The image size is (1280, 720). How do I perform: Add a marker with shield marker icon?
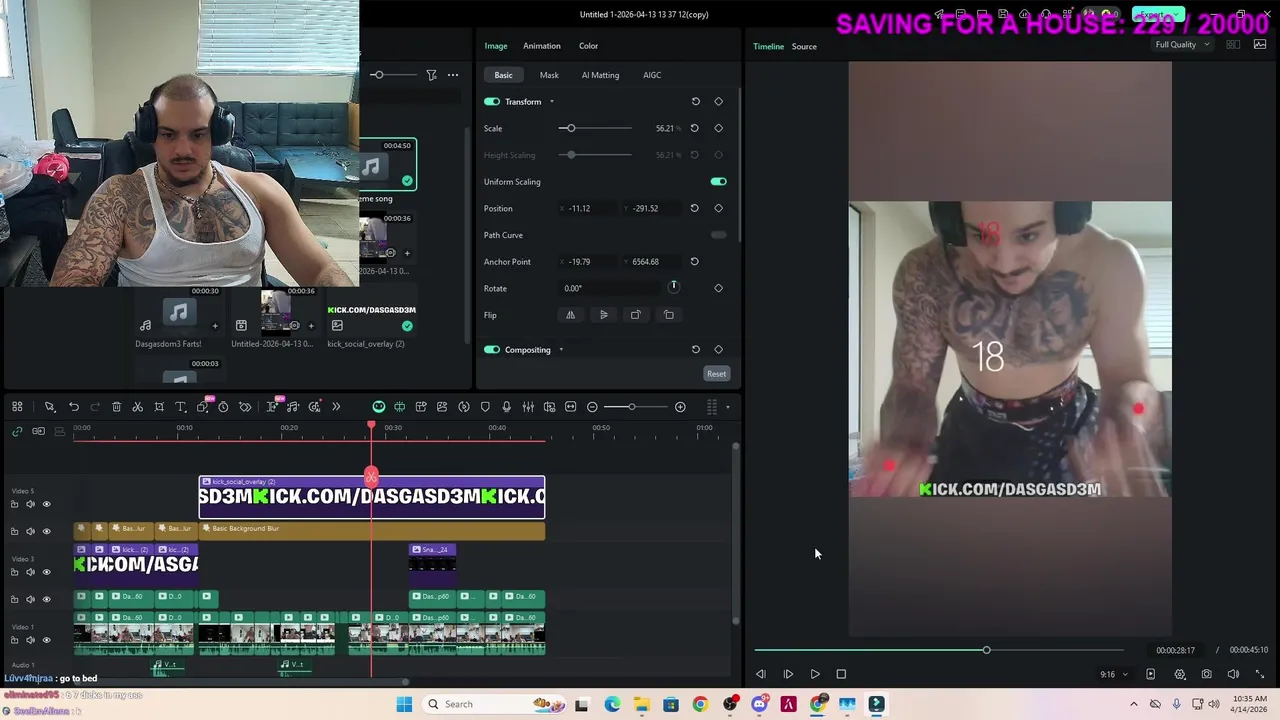485,407
